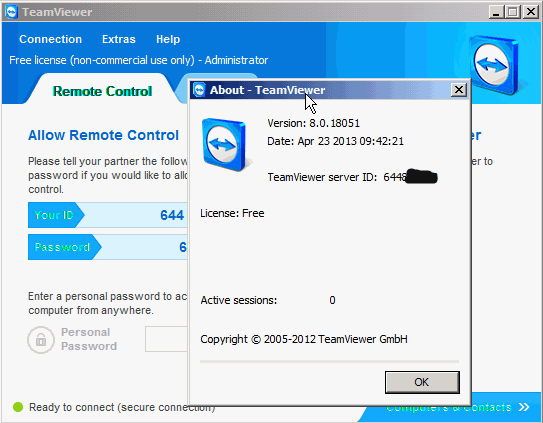Viewport: 543px width, 423px height.
Task: Click the large TeamViewer logo in header
Action: [x=495, y=65]
